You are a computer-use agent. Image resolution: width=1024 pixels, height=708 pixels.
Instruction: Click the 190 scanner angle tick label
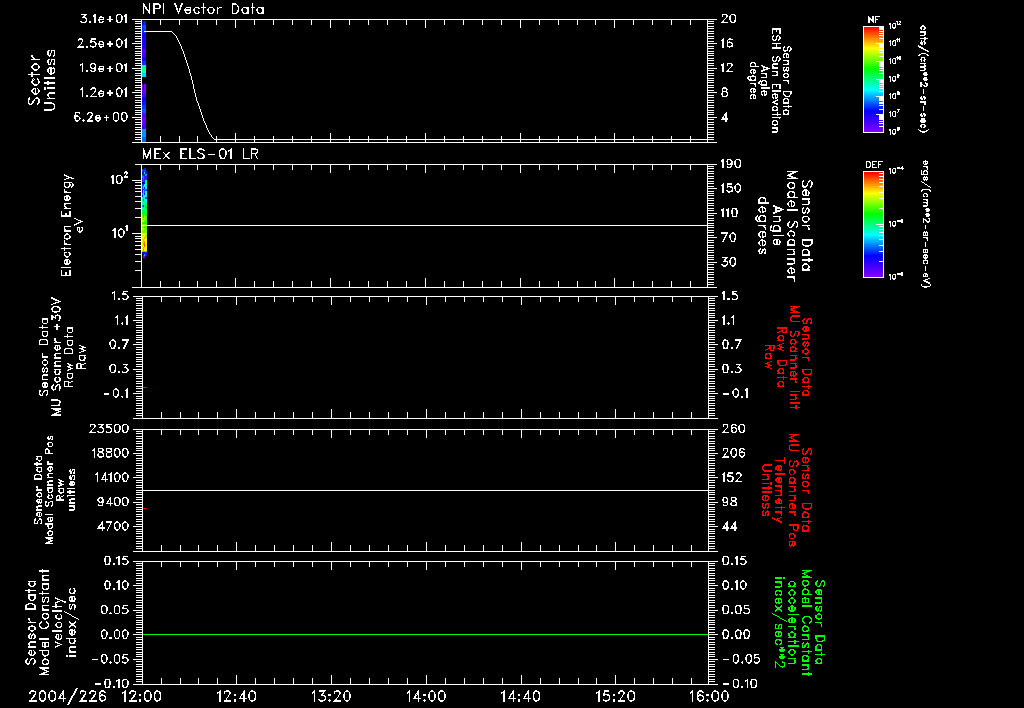tap(731, 164)
